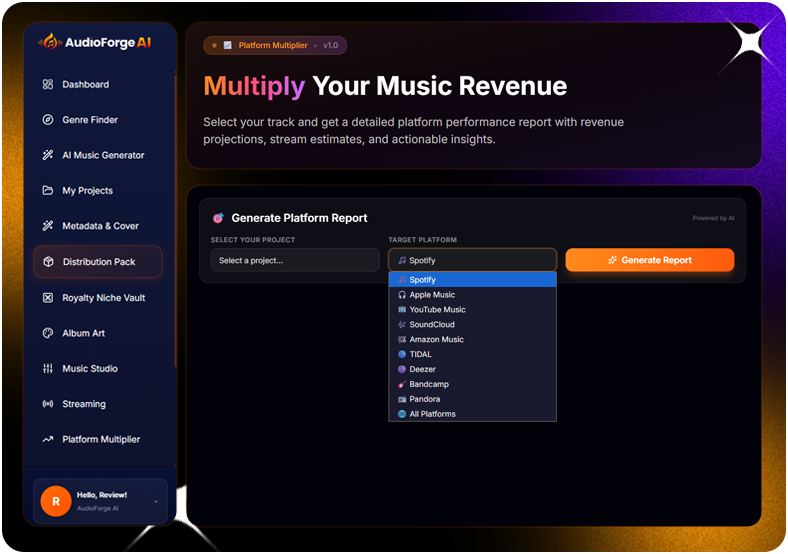Click the Streaming broadcast icon
This screenshot has height=554, width=788.
[48, 404]
